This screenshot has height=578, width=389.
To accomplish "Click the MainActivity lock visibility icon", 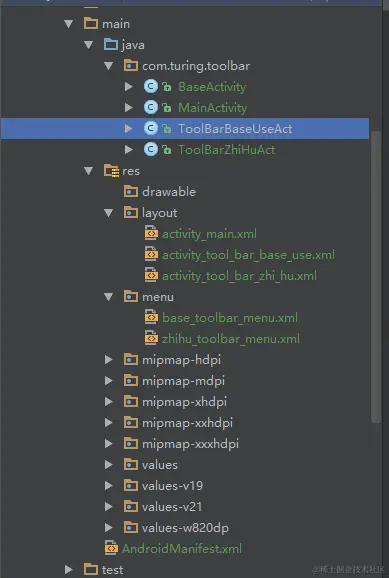I will tap(167, 108).
